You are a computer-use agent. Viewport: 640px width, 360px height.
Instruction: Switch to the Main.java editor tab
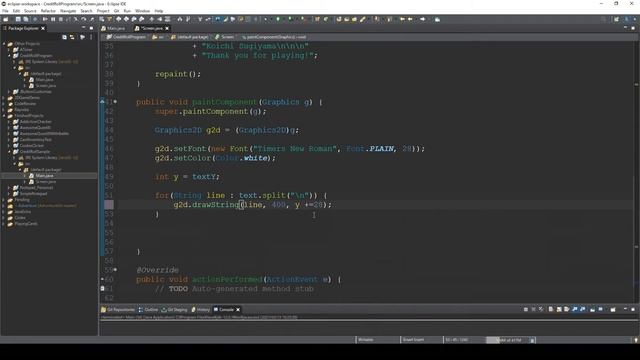[x=113, y=28]
